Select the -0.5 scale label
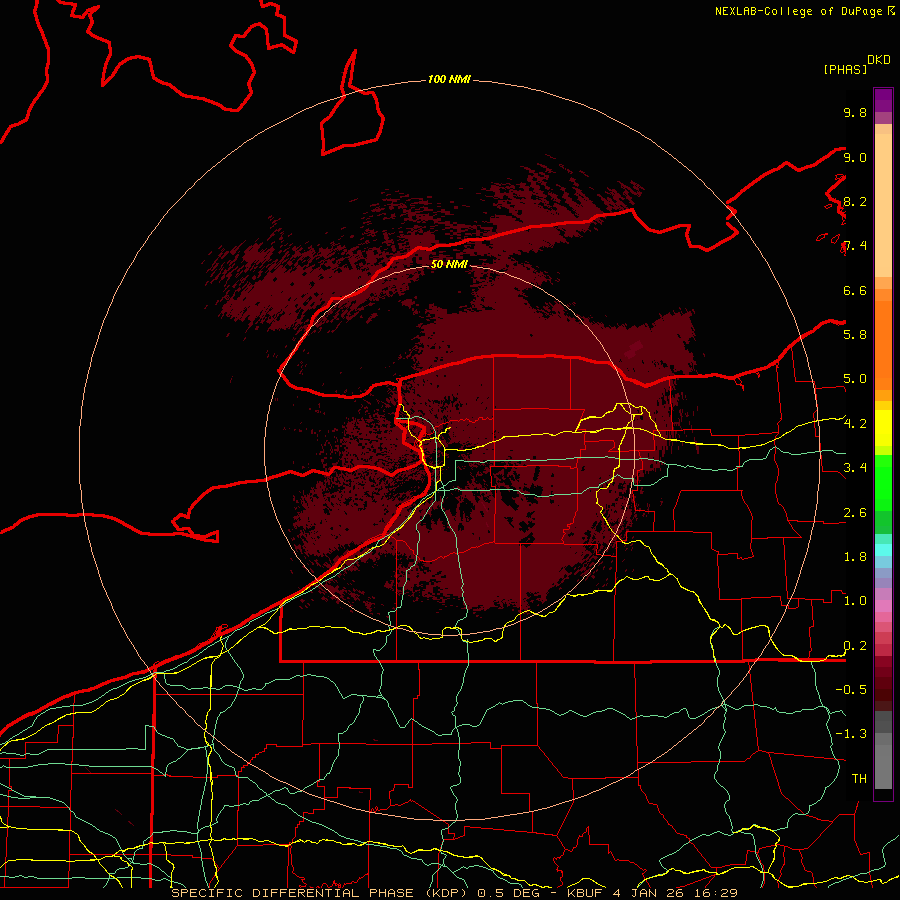 click(851, 689)
